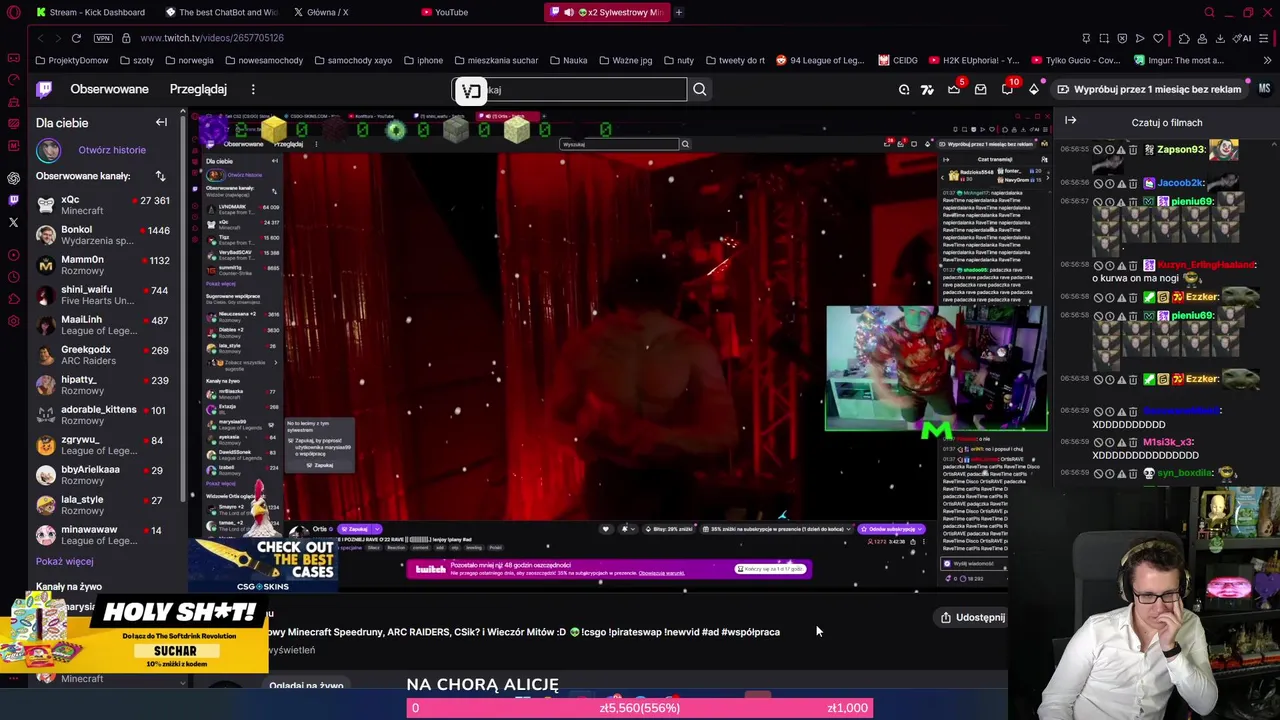Switch to the Stream - Kick Dashboard tab
The image size is (1280, 720).
[x=90, y=12]
